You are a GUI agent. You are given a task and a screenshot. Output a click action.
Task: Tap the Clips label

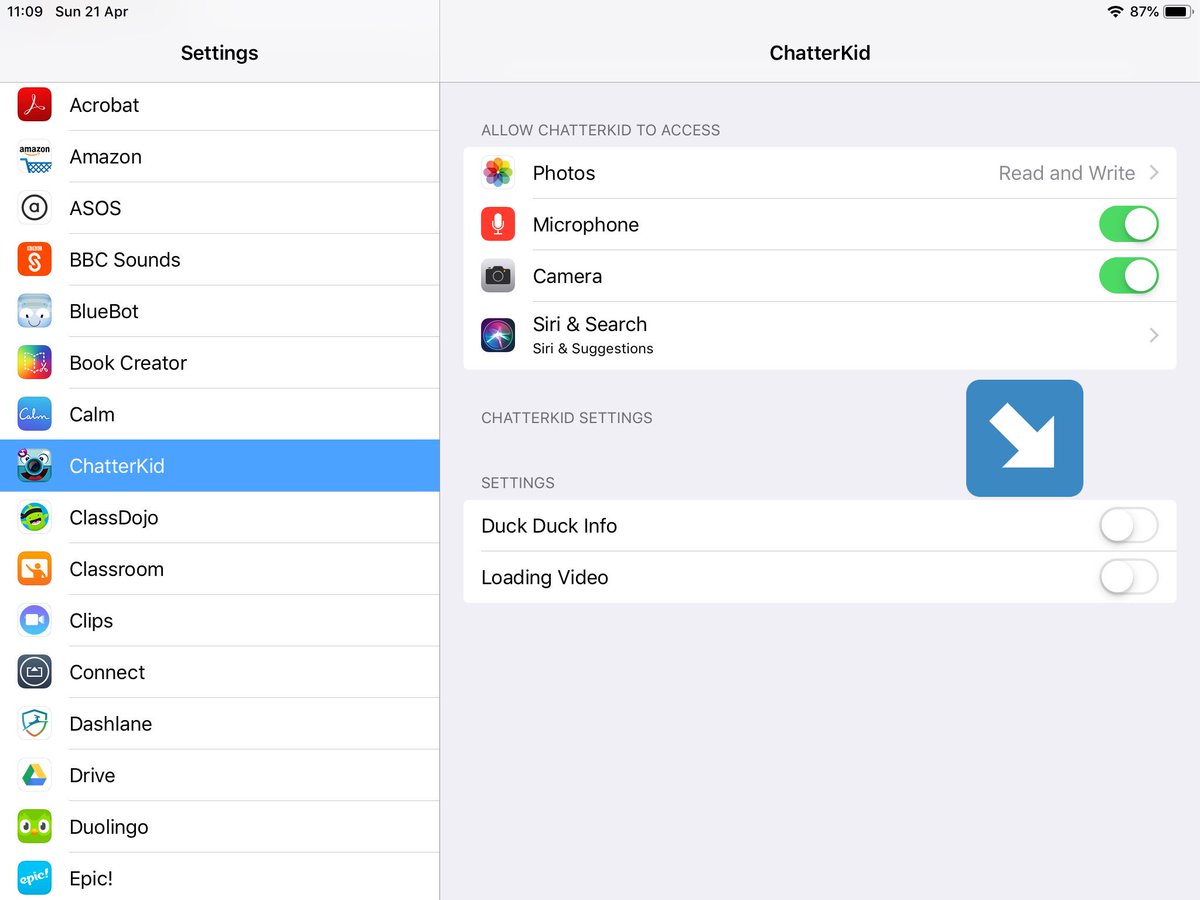(x=91, y=621)
